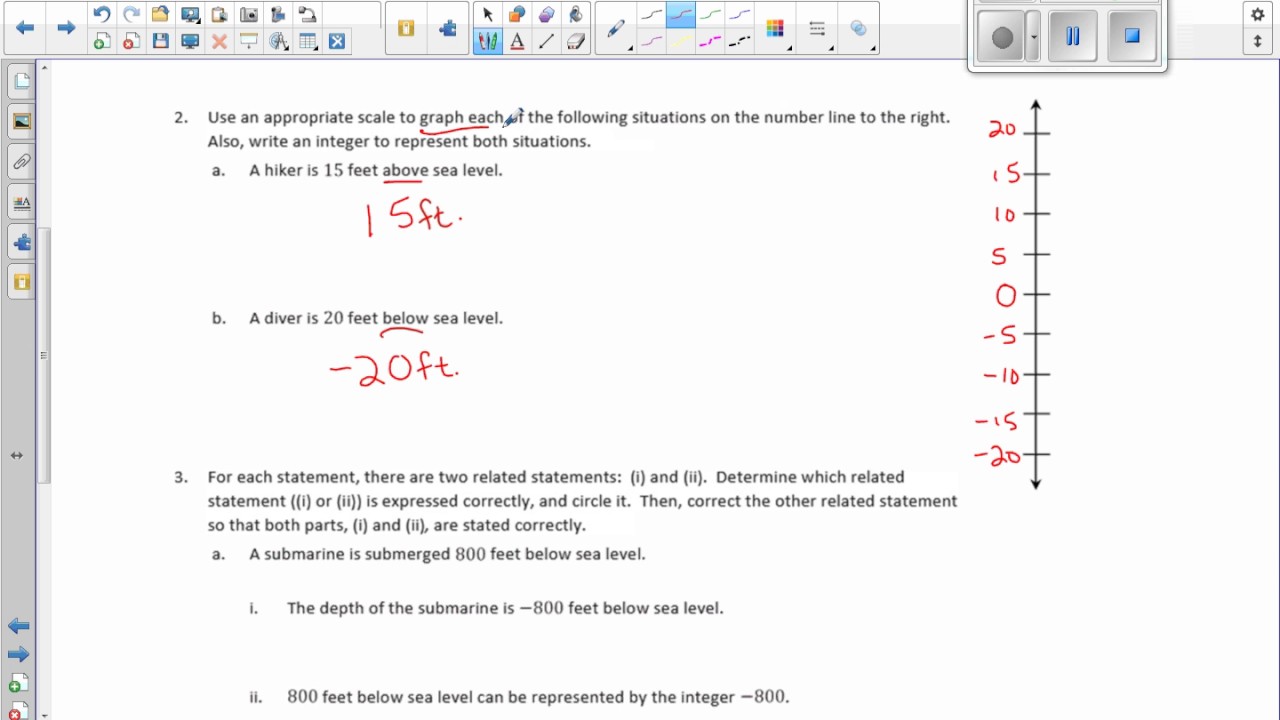This screenshot has width=1280, height=720.
Task: Open the screen capture camera tool
Action: pos(249,14)
